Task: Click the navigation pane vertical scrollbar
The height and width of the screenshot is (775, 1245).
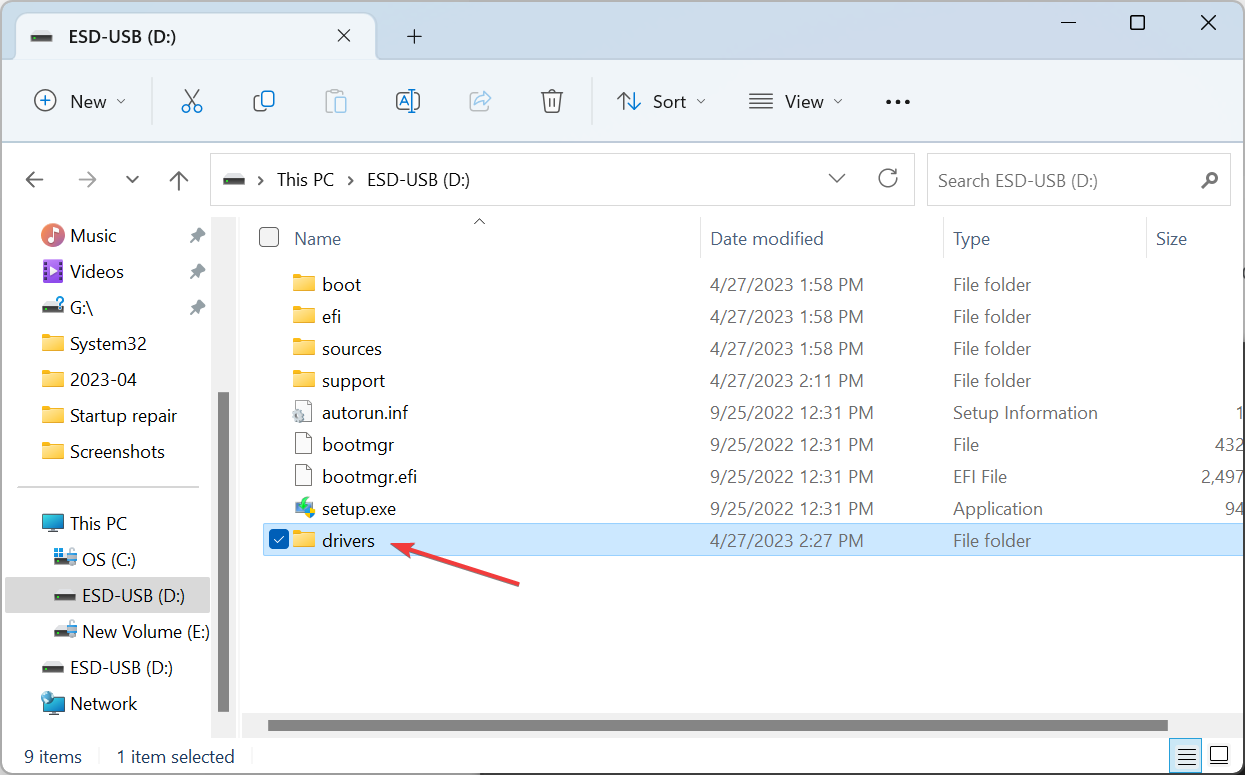Action: point(224,551)
